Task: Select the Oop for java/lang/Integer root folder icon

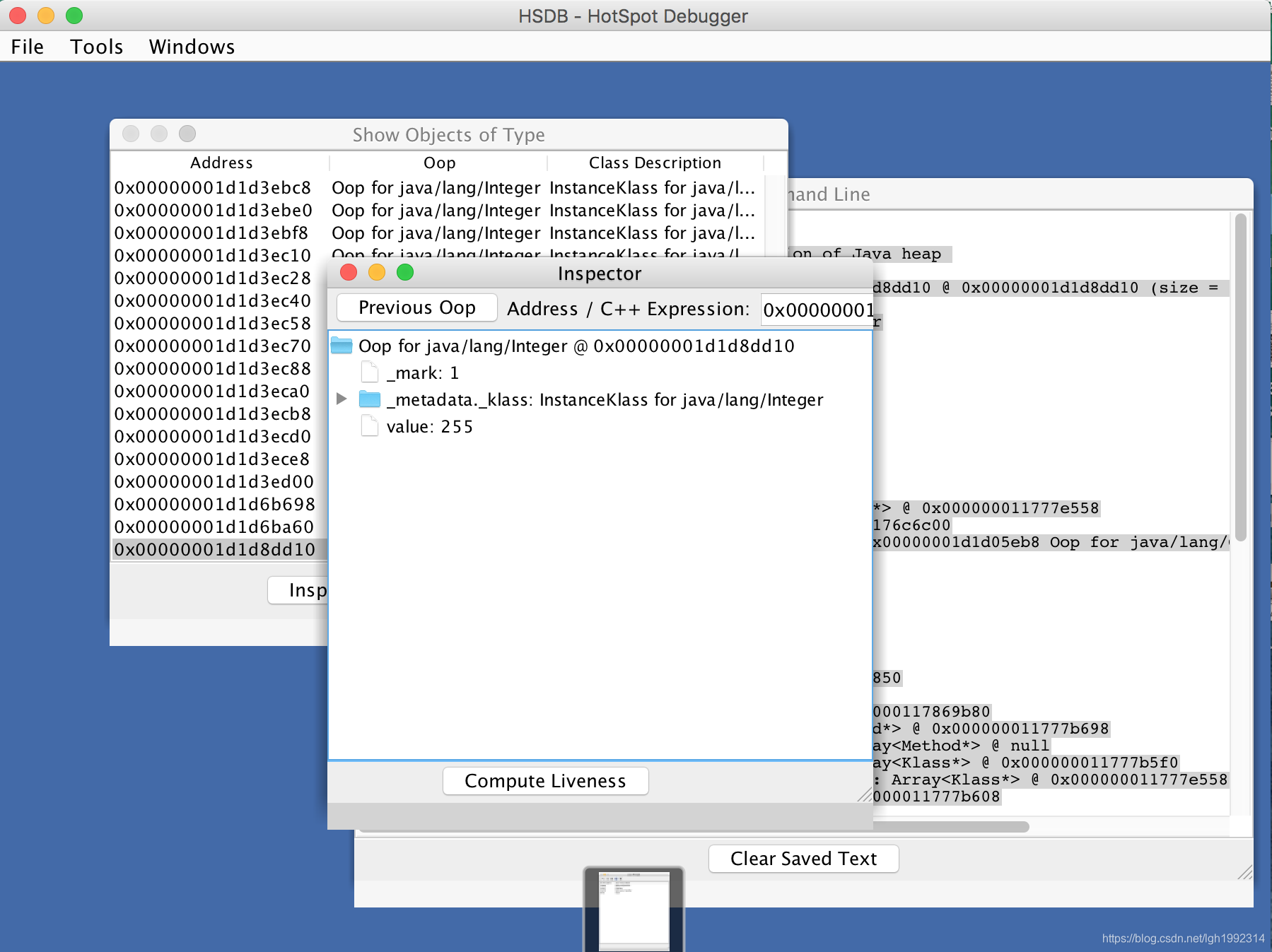Action: point(342,346)
